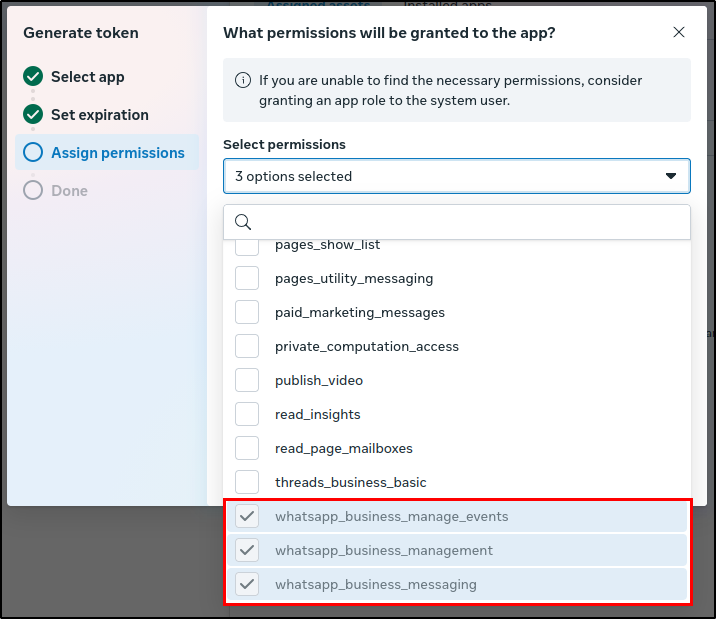Deselect whatsapp_business_management permission

[247, 551]
